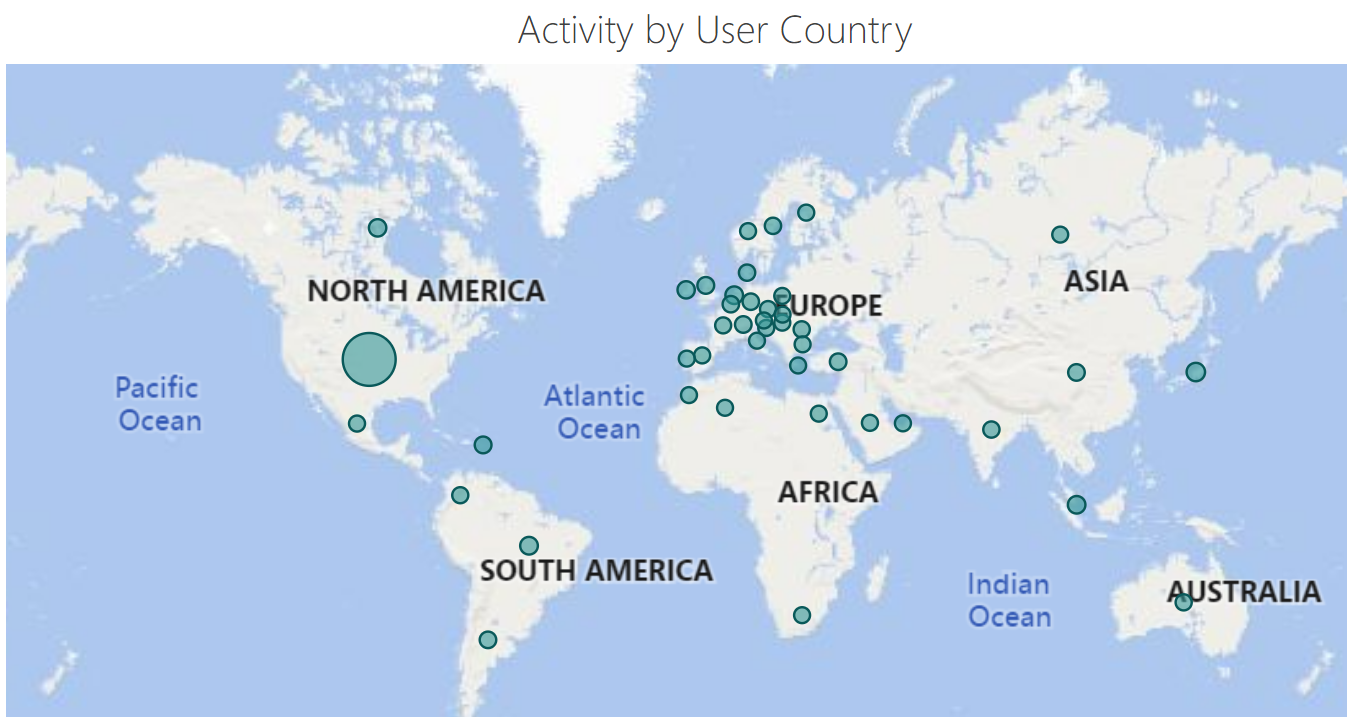Select the Argentina bubble in southern South America

487,640
